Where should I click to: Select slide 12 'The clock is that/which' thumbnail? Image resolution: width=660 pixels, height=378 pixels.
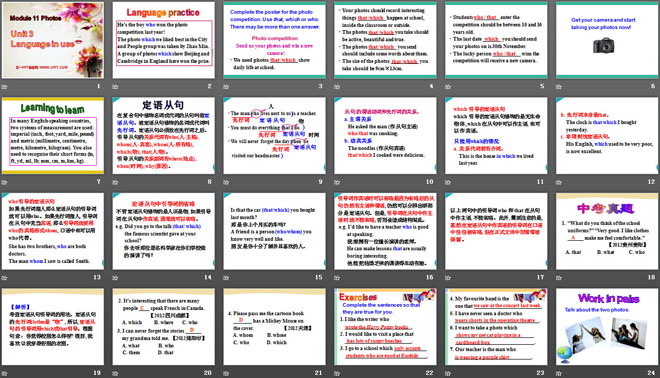coord(607,136)
